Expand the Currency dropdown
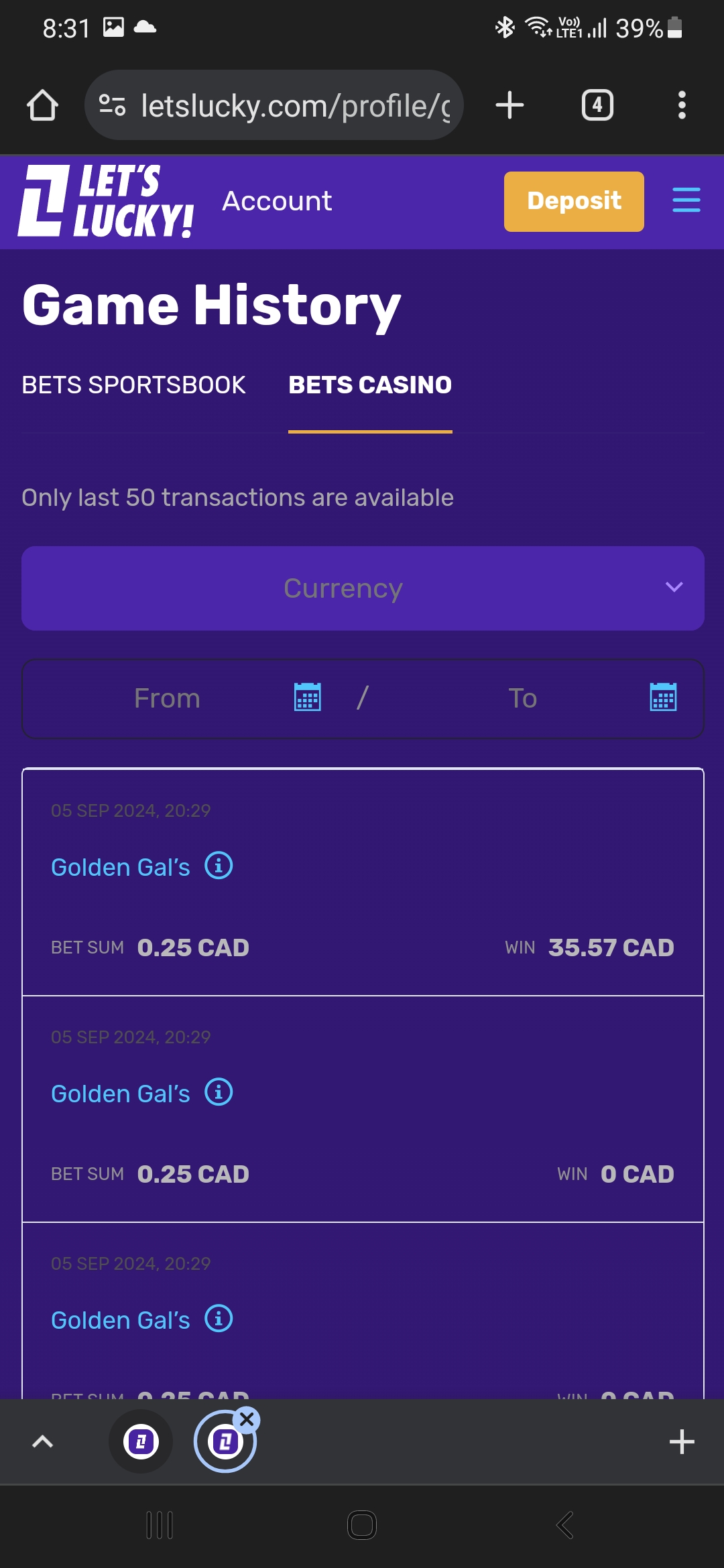The width and height of the screenshot is (724, 1568). coord(363,588)
